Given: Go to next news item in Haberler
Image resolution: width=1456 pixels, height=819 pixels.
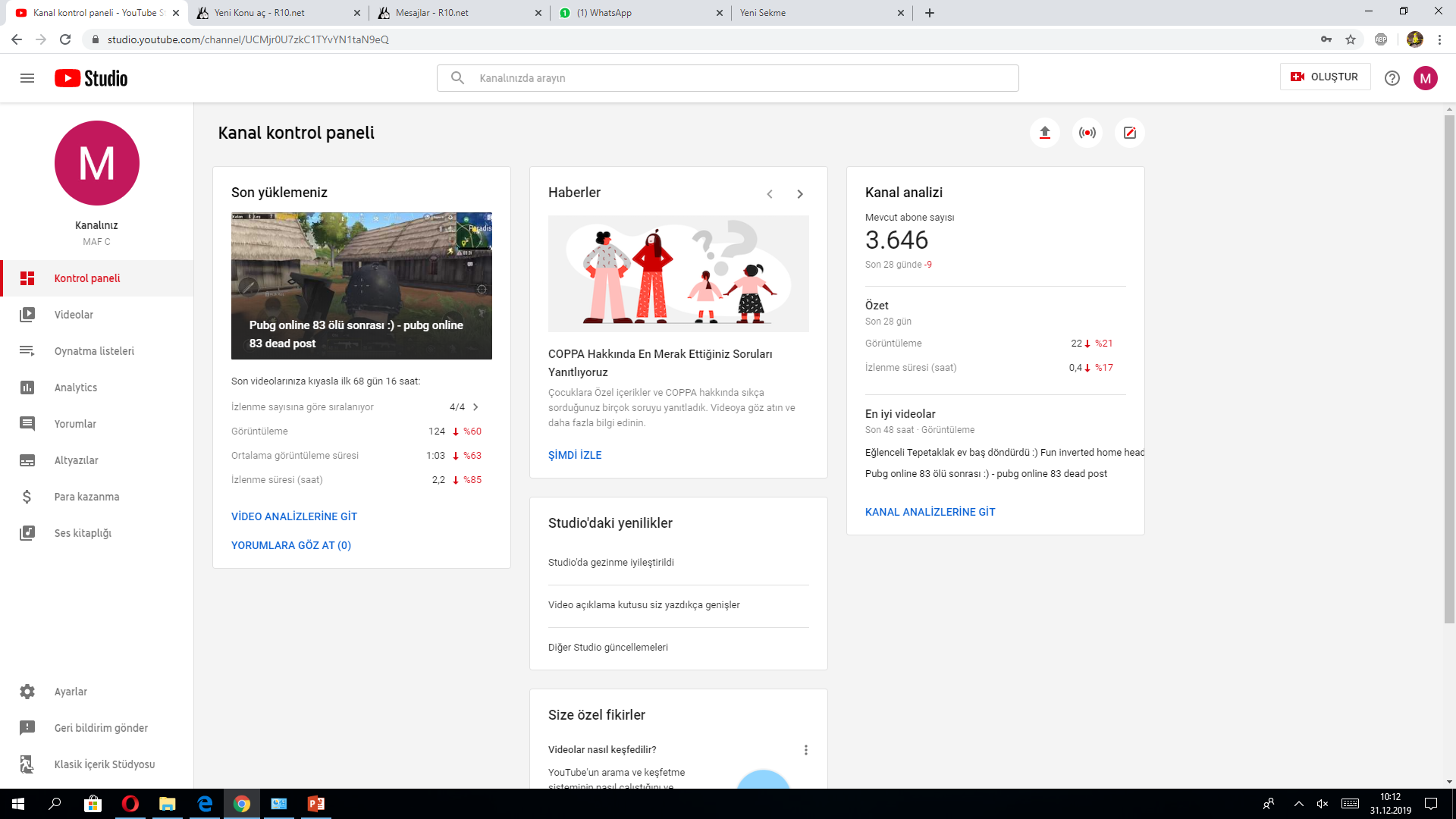Looking at the screenshot, I should [800, 194].
